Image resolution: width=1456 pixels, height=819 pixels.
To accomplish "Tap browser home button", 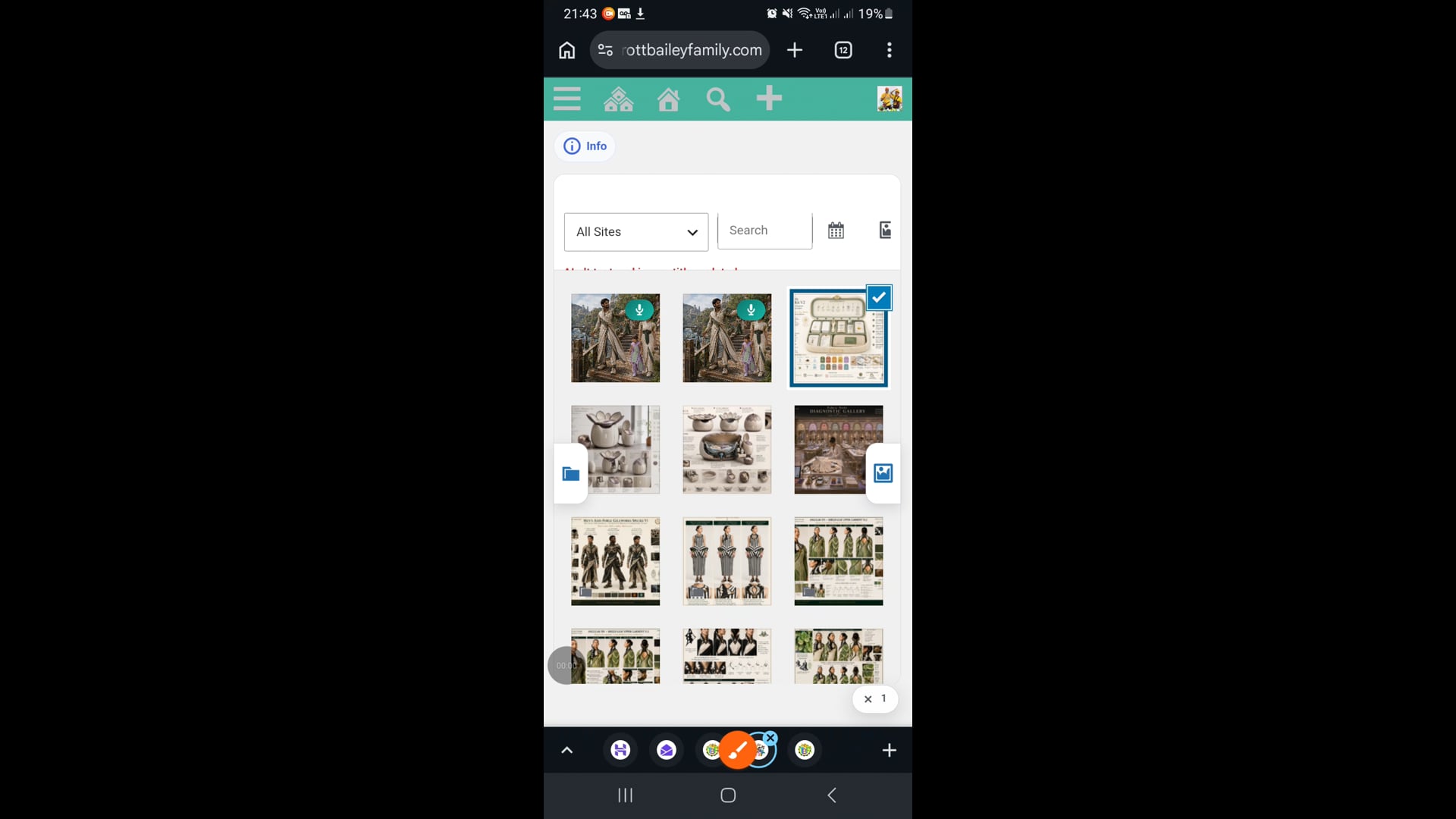I will [x=566, y=50].
